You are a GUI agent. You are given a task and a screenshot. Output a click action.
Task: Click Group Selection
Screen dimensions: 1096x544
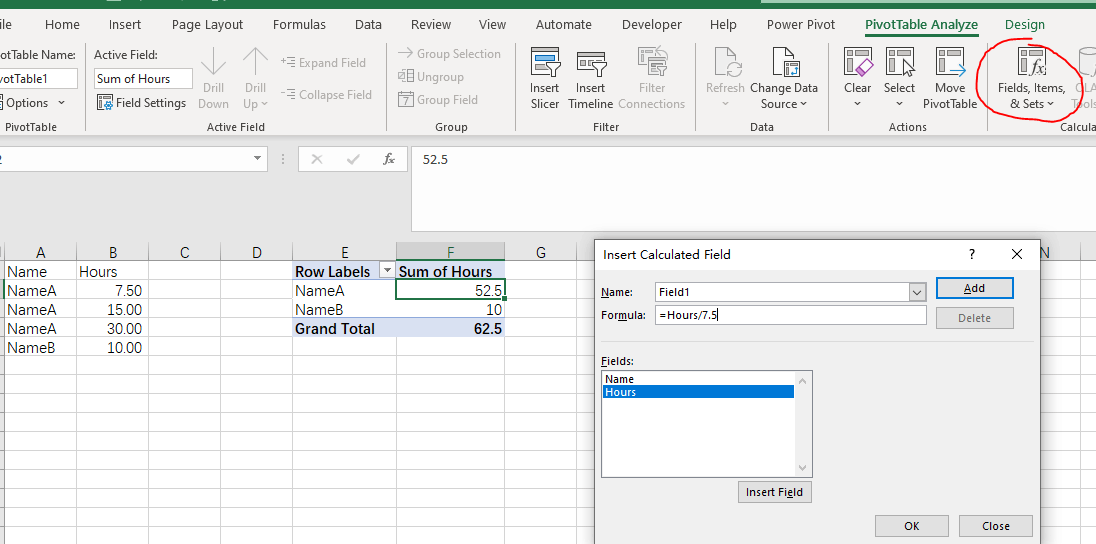(449, 54)
